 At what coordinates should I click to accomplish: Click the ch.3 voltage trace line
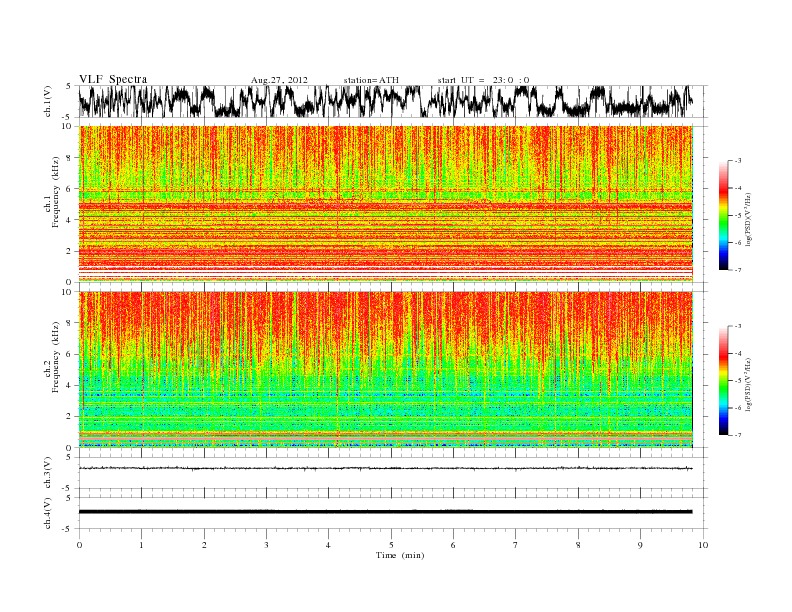pyautogui.click(x=385, y=468)
